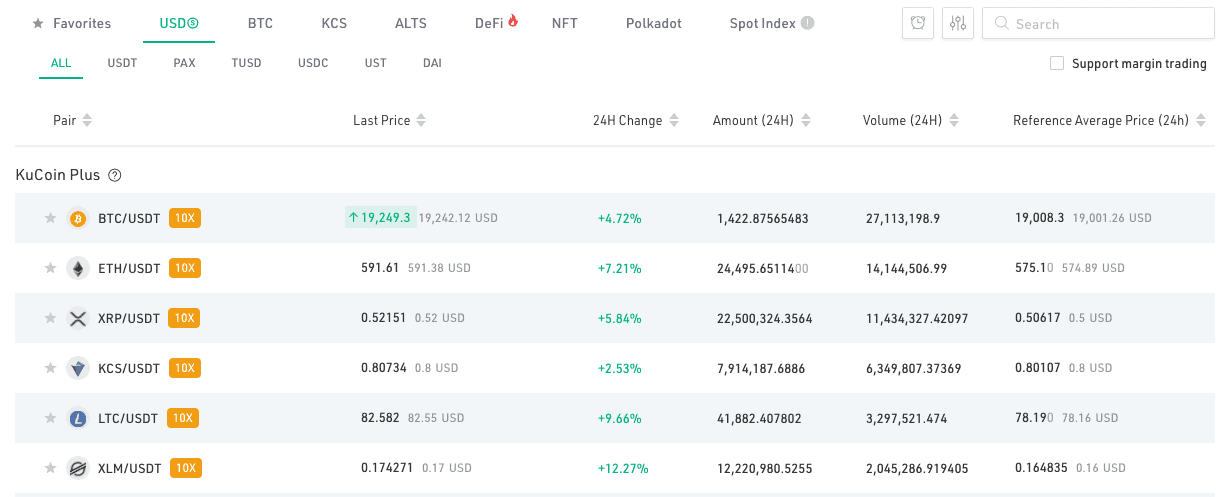This screenshot has width=1230, height=497.
Task: Click the 19,249.3 last price
Action: pyautogui.click(x=380, y=217)
